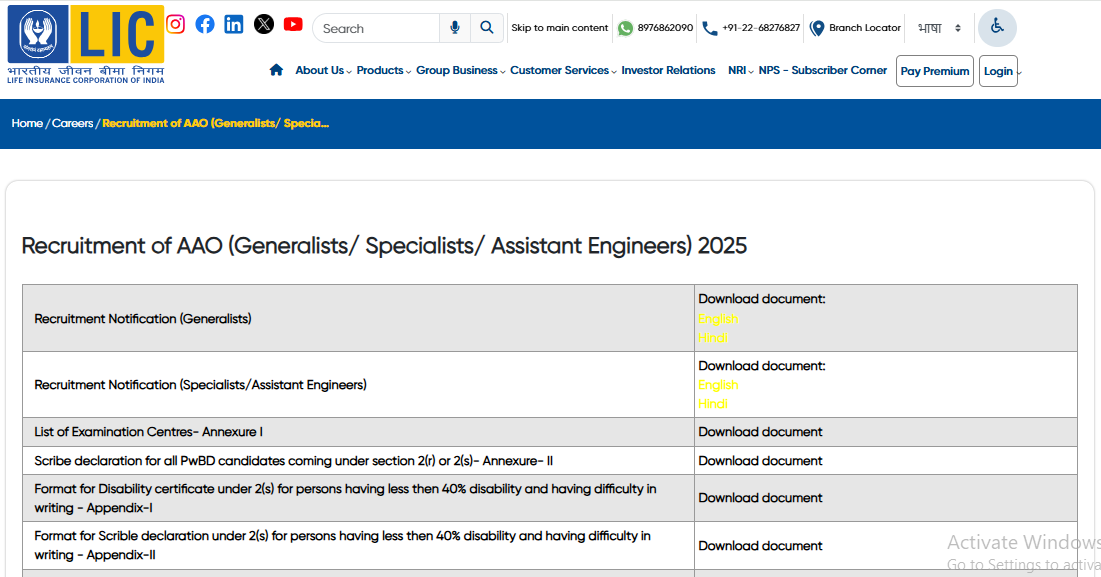Screen dimensions: 1101x577
Task: Open the LinkedIn social icon
Action: coord(234,24)
